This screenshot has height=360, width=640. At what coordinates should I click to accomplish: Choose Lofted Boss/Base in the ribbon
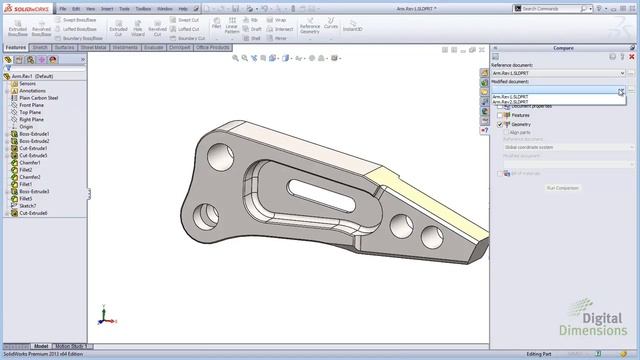tap(76, 29)
